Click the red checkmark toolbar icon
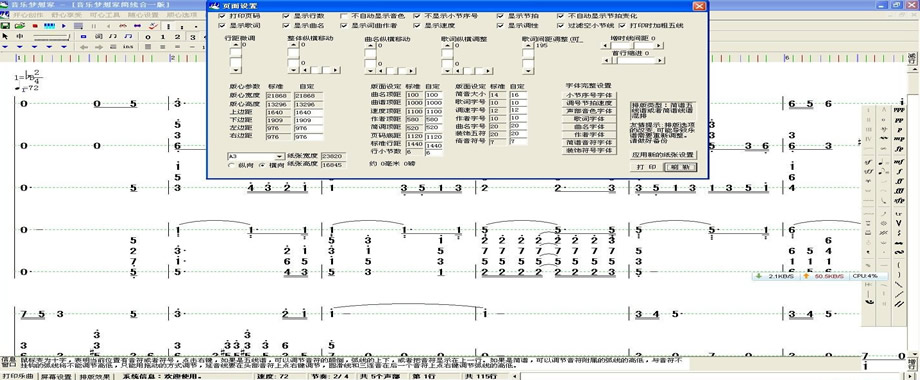The width and height of the screenshot is (920, 380). [x=153, y=26]
